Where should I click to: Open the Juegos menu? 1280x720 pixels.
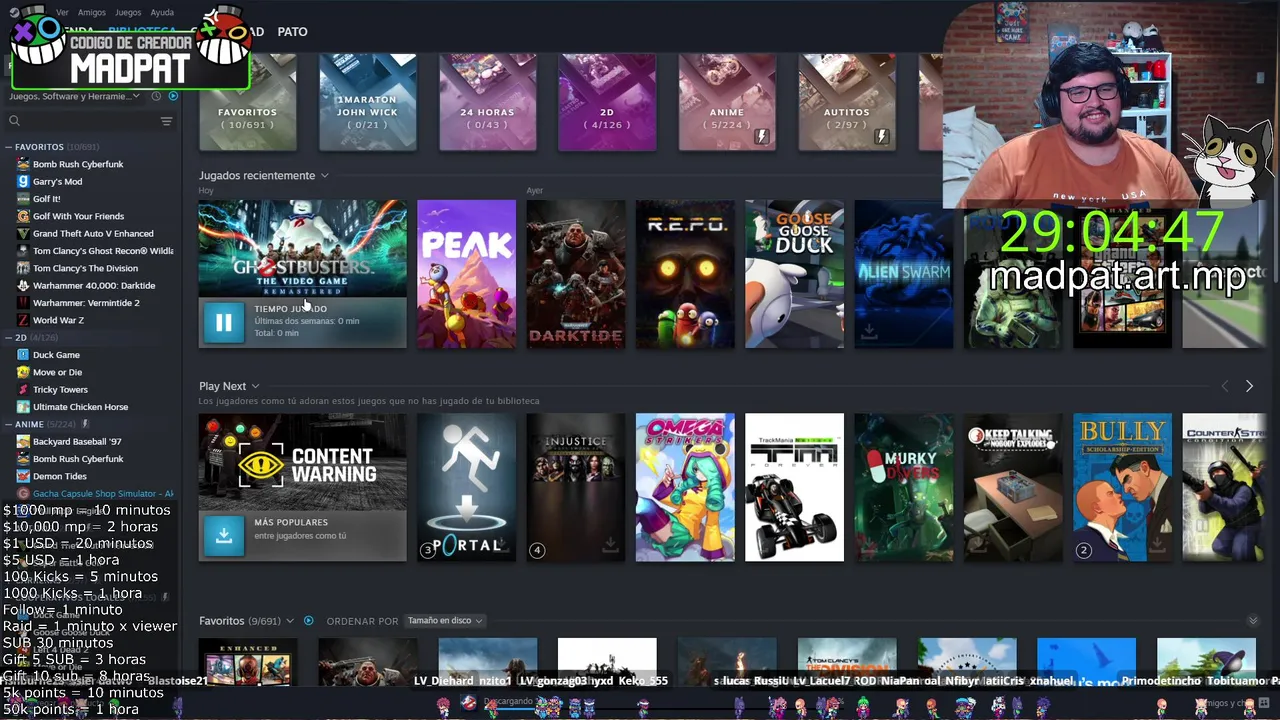[x=128, y=12]
